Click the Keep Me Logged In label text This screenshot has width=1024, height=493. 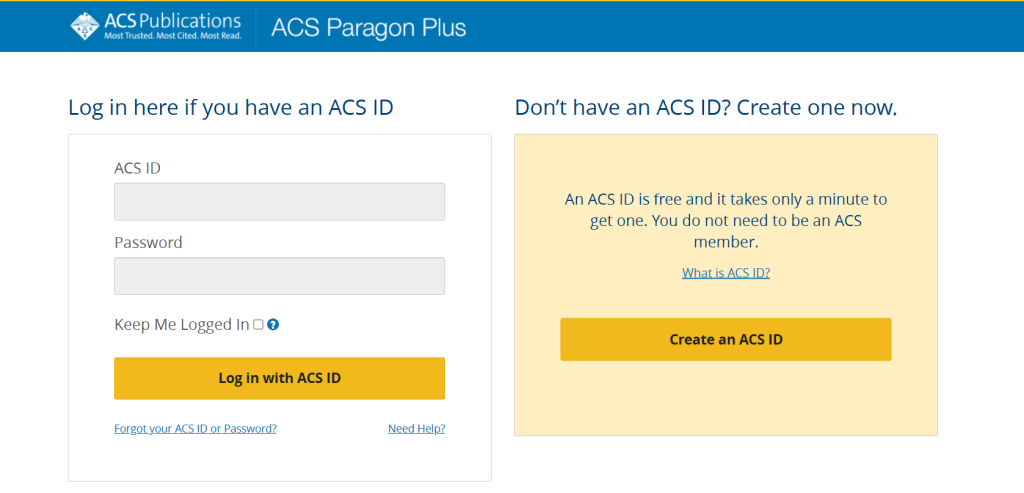(182, 325)
